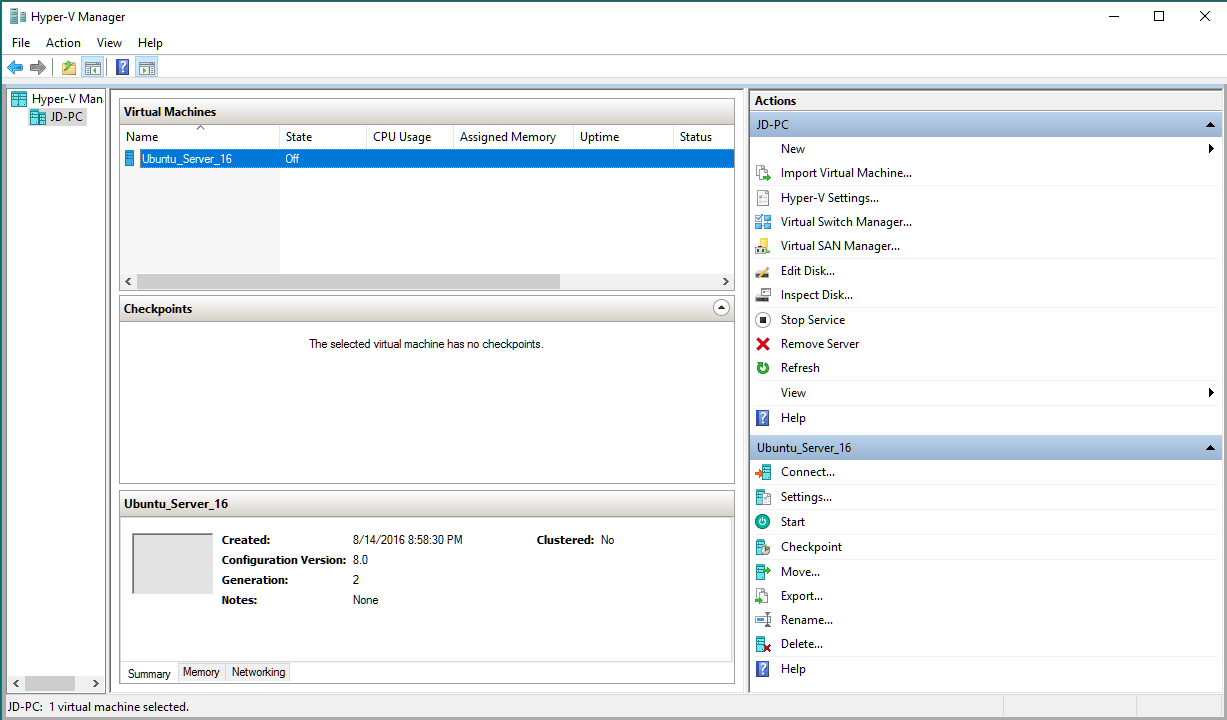The height and width of the screenshot is (720, 1227).
Task: Sort by Assigned Memory column header
Action: 513,137
